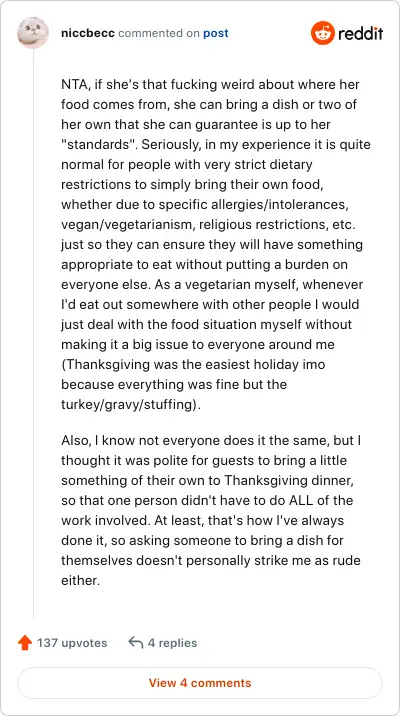The image size is (400, 716).
Task: Collapse comment using the vertical thread line
Action: click(33, 333)
